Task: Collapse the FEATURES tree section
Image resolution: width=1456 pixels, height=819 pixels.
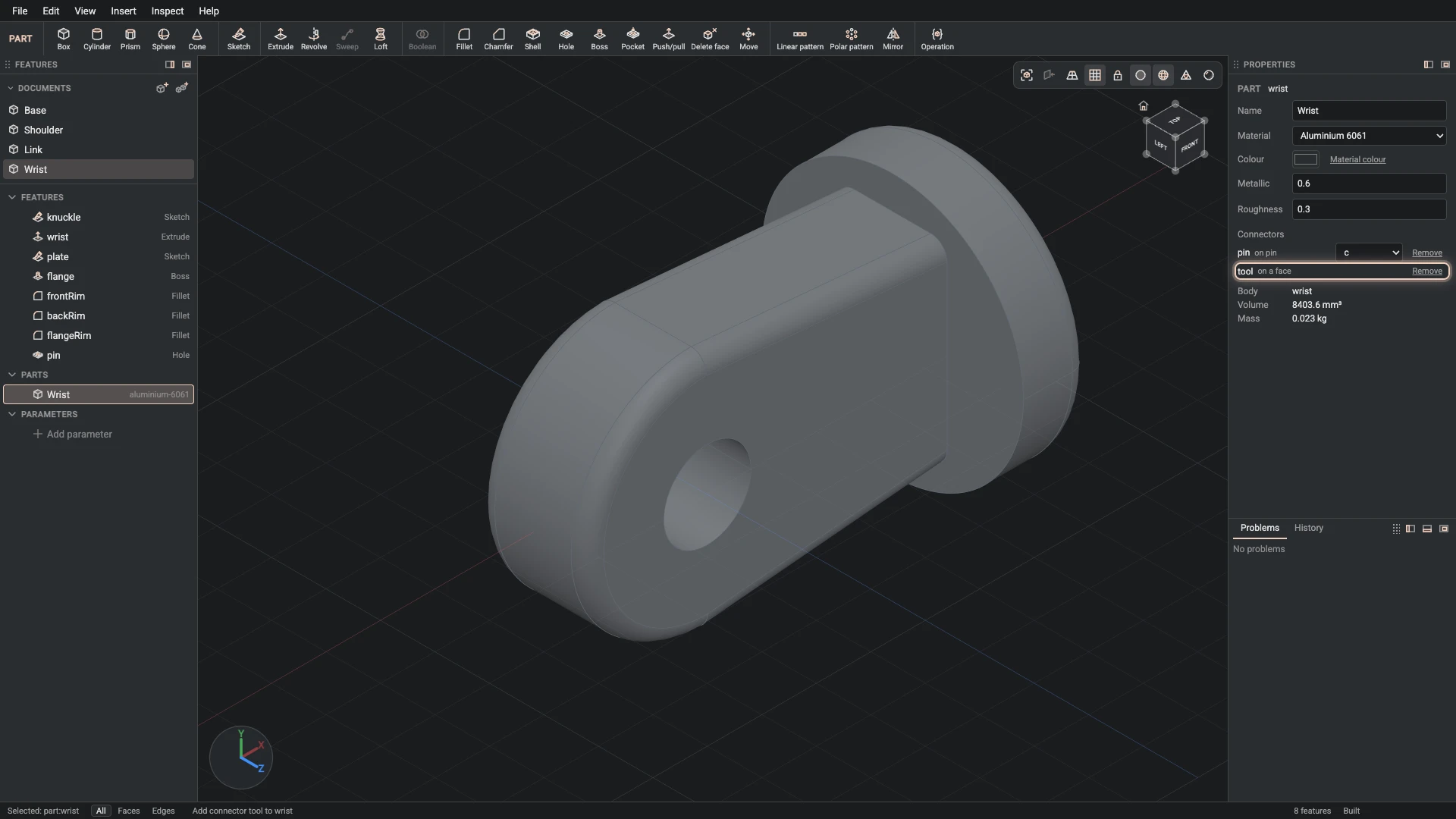Action: point(12,197)
